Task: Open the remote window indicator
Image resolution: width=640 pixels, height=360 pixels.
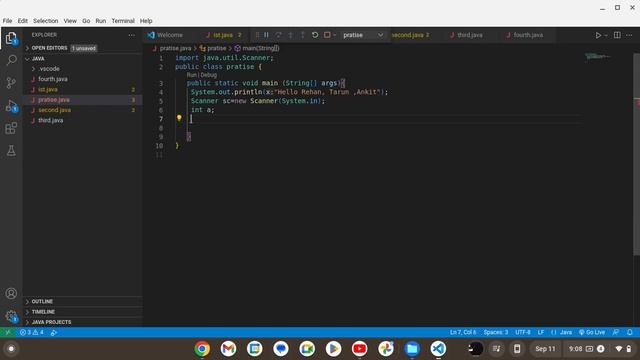Action: 8,332
